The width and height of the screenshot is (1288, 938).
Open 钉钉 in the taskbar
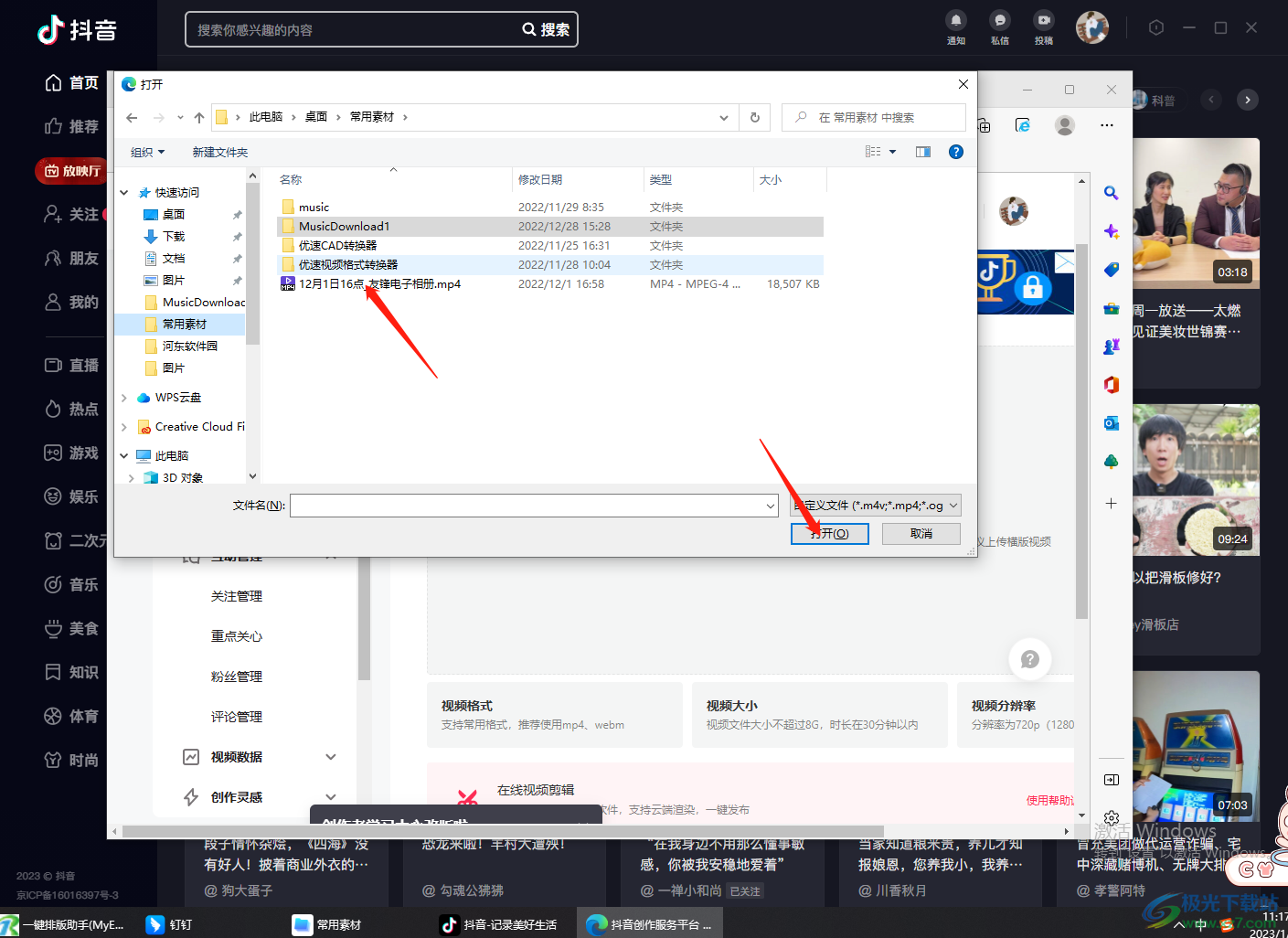pos(169,924)
